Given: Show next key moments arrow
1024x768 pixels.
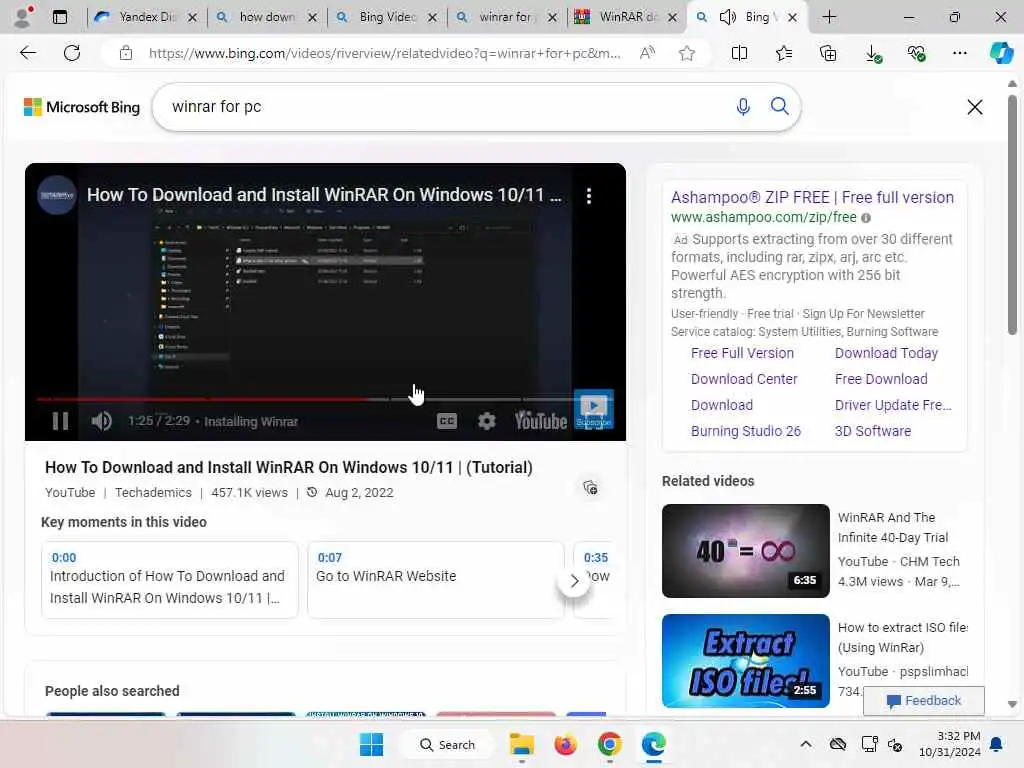Looking at the screenshot, I should pos(574,581).
